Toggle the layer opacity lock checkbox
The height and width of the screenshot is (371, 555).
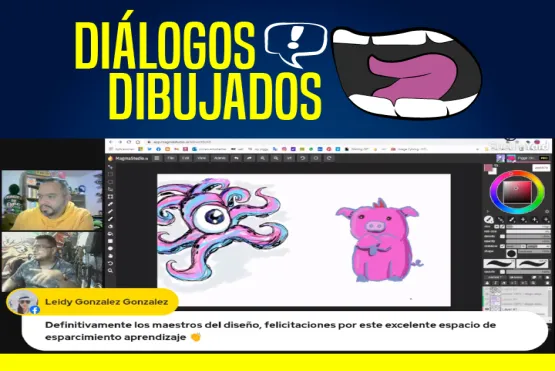pos(502,272)
